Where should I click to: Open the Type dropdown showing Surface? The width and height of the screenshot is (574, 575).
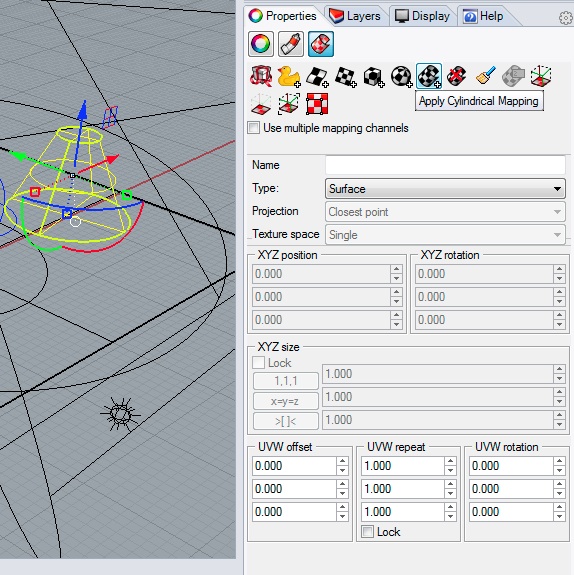point(445,189)
